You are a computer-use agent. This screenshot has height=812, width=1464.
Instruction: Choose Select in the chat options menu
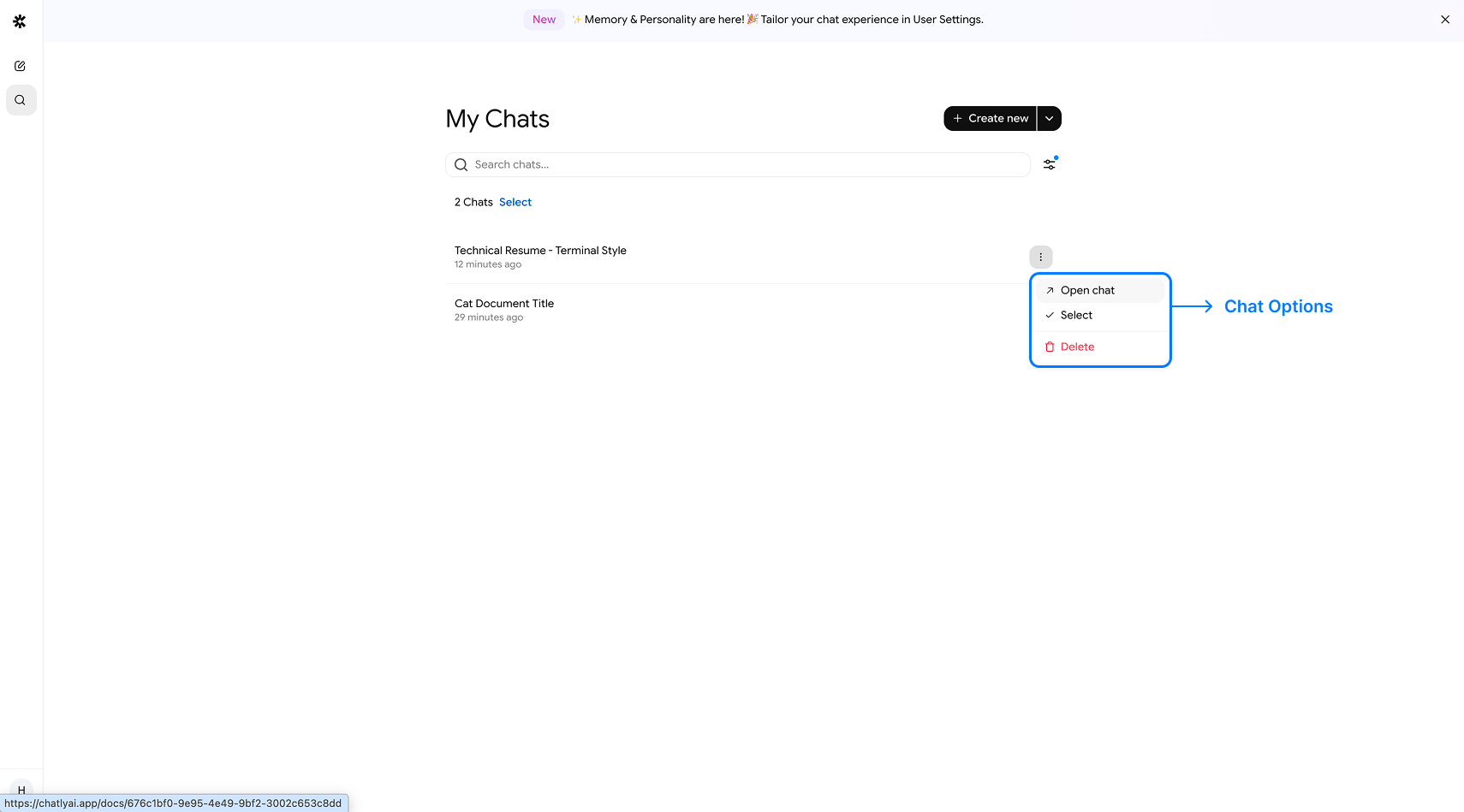coord(1076,316)
